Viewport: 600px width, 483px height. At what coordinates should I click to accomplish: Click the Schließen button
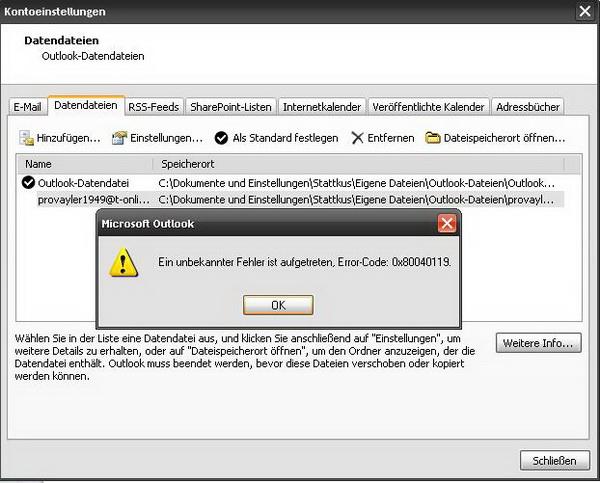pos(554,460)
